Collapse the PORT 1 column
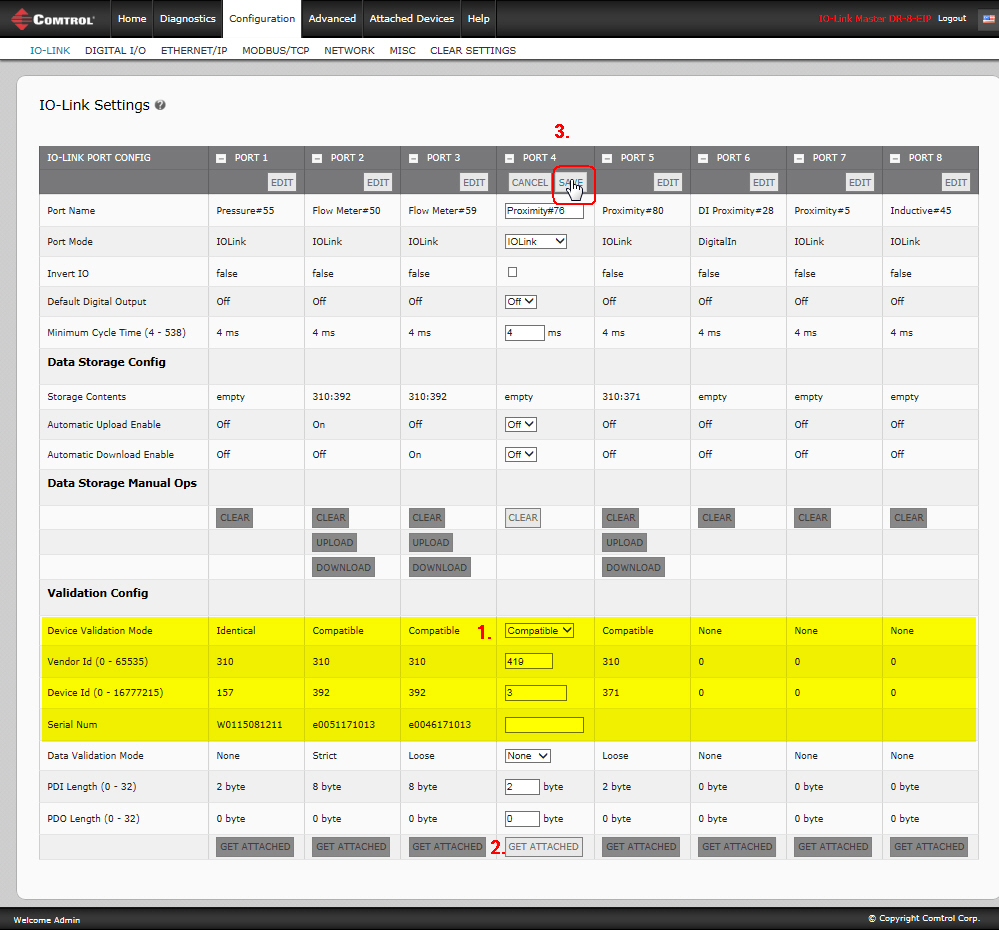The width and height of the screenshot is (999, 930). click(221, 159)
